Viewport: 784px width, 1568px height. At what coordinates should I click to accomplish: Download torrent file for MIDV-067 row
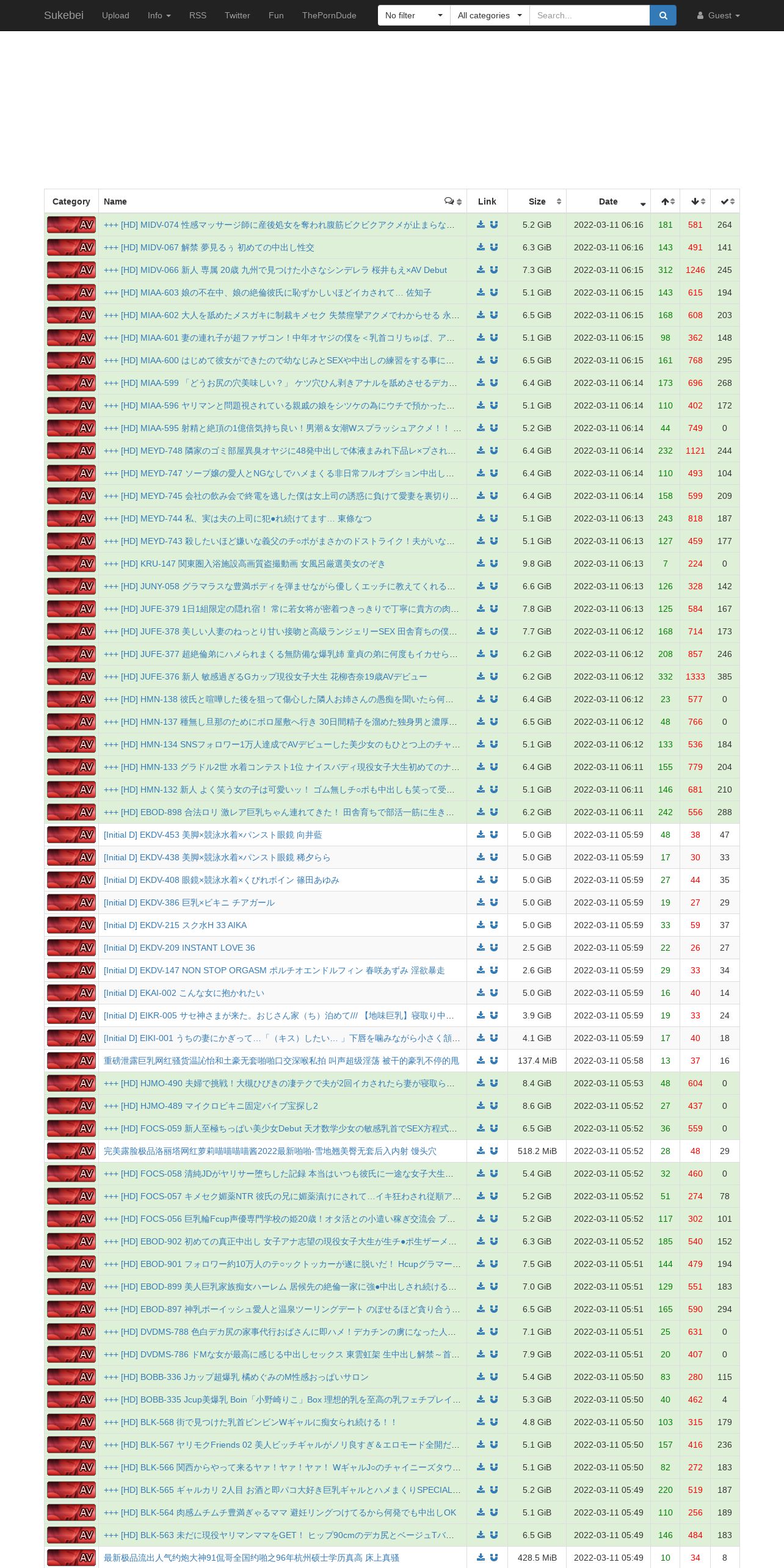[481, 247]
